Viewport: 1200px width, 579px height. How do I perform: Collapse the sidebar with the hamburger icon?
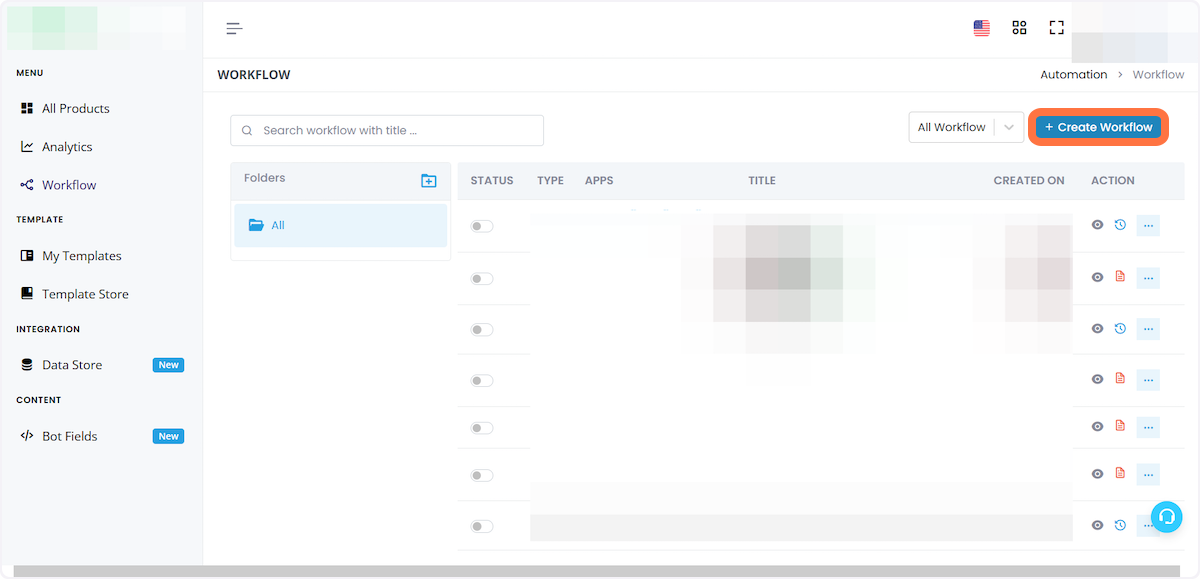point(234,28)
